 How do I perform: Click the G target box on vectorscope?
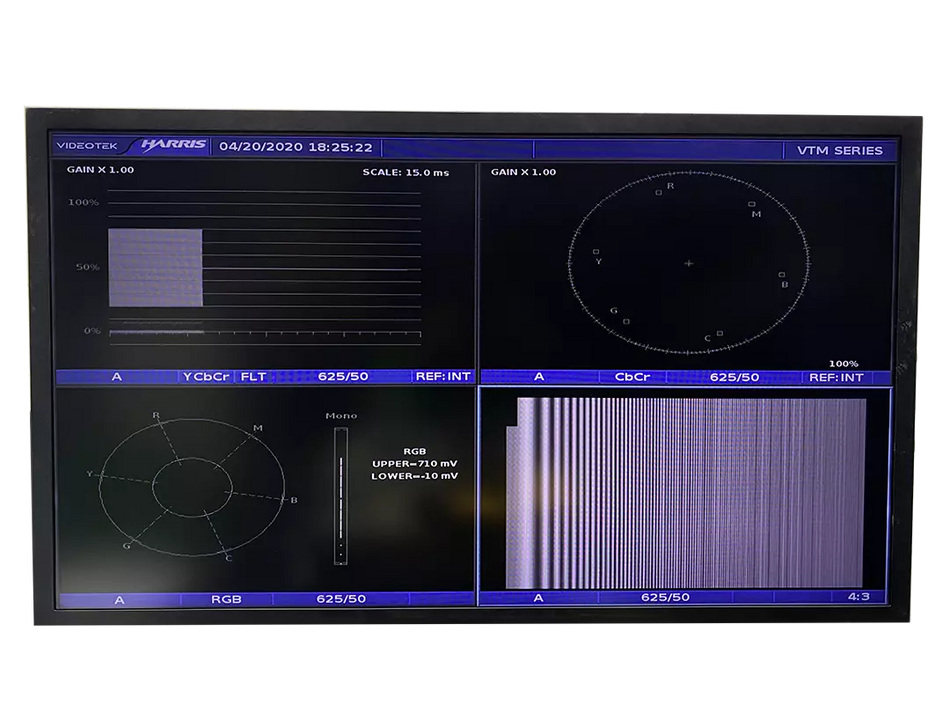tap(626, 322)
